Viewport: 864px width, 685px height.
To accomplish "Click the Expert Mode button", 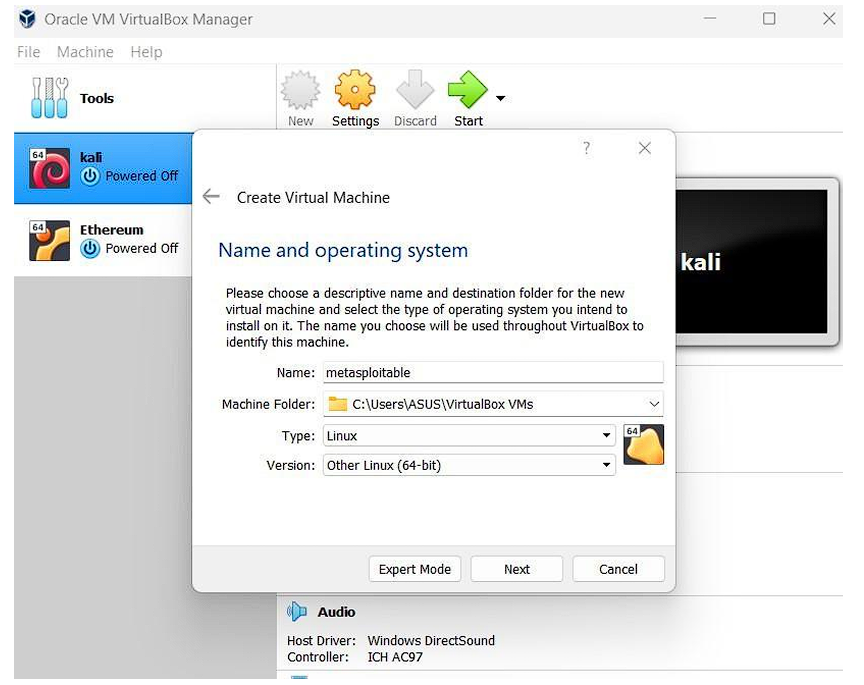I will pos(415,569).
